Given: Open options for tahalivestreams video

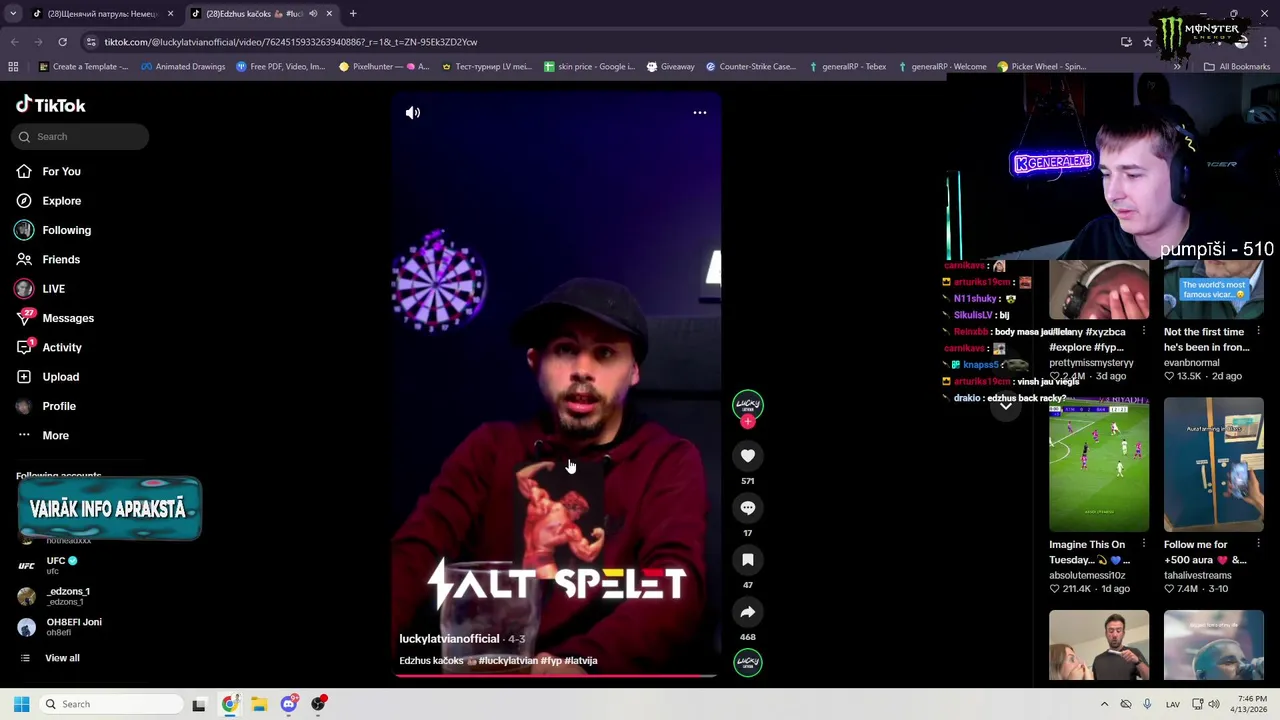Looking at the screenshot, I should coord(1258,545).
